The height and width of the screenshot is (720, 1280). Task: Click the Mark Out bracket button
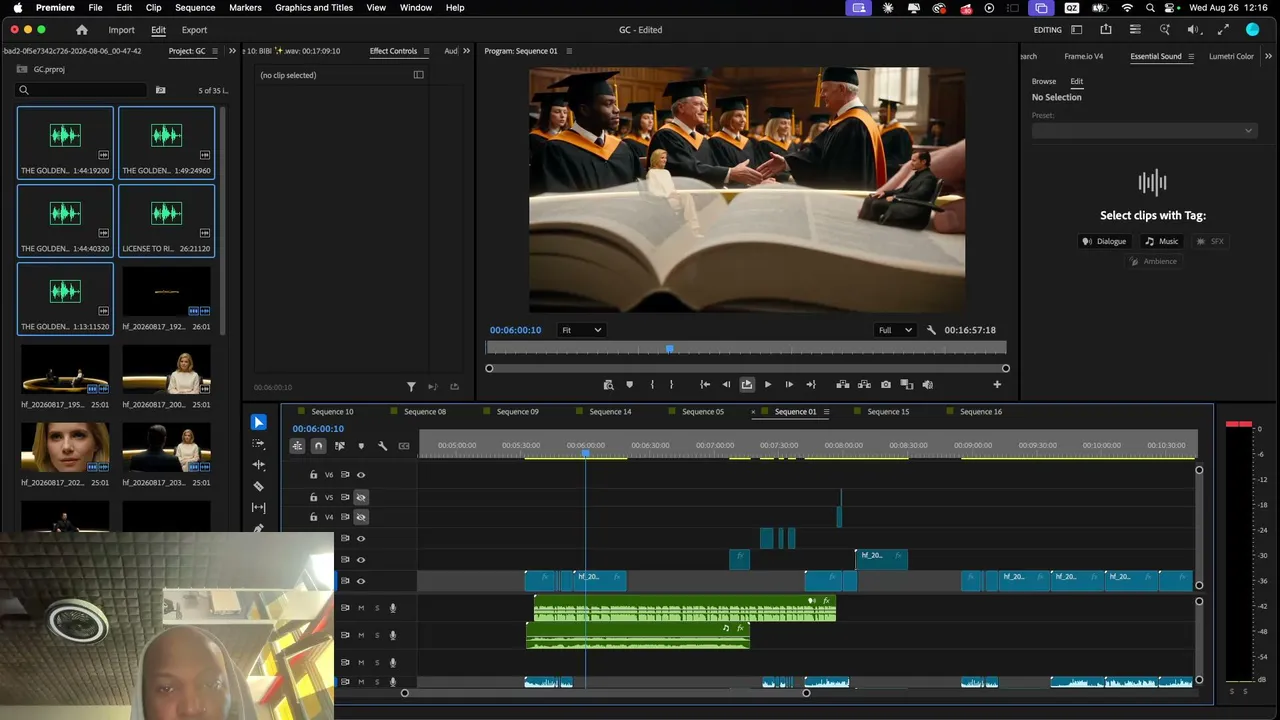point(671,385)
